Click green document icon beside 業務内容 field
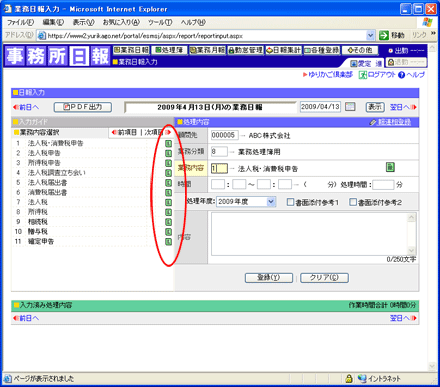The image size is (440, 387). (390, 167)
